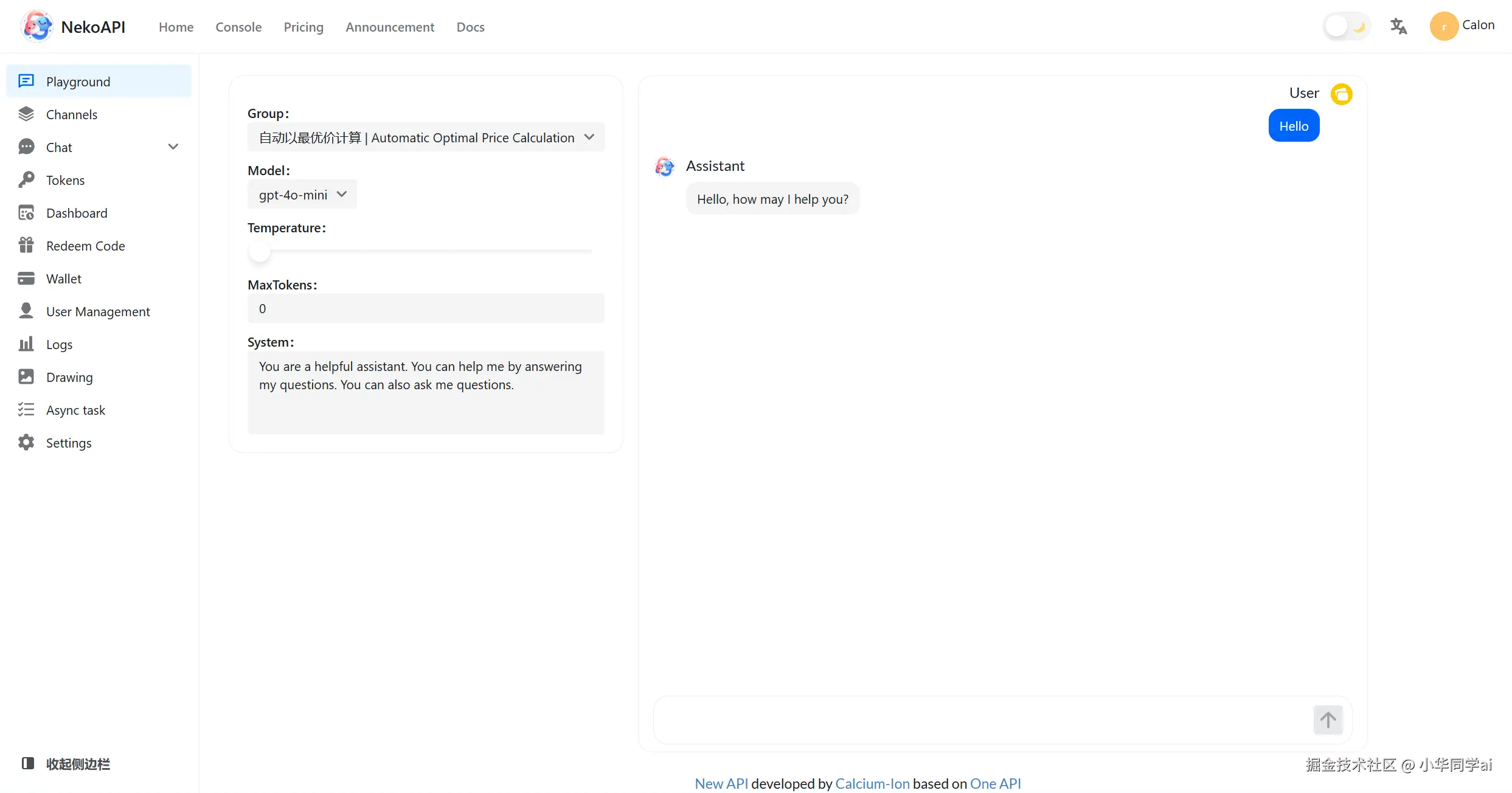This screenshot has width=1512, height=793.
Task: Open the One API footer link
Action: [995, 783]
